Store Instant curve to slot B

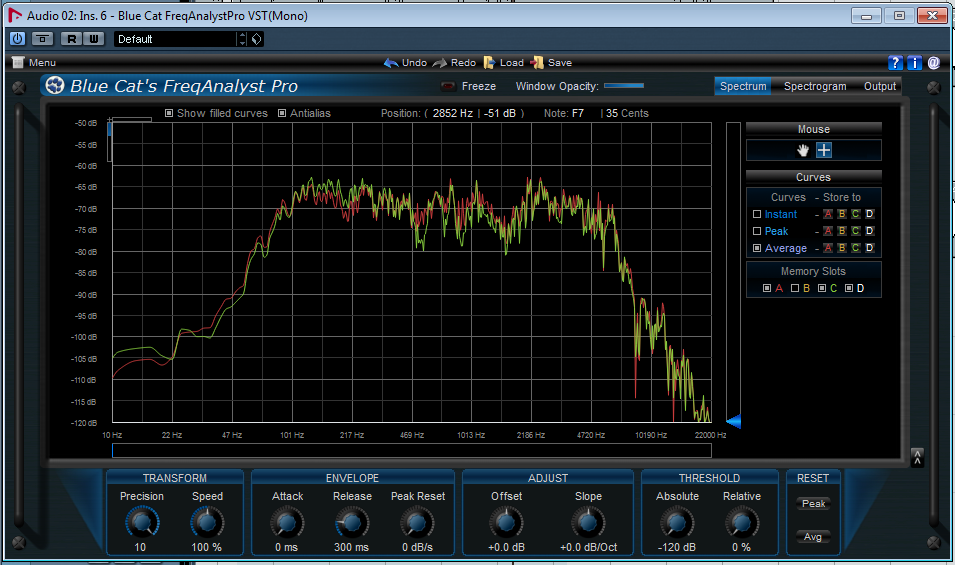(x=842, y=214)
